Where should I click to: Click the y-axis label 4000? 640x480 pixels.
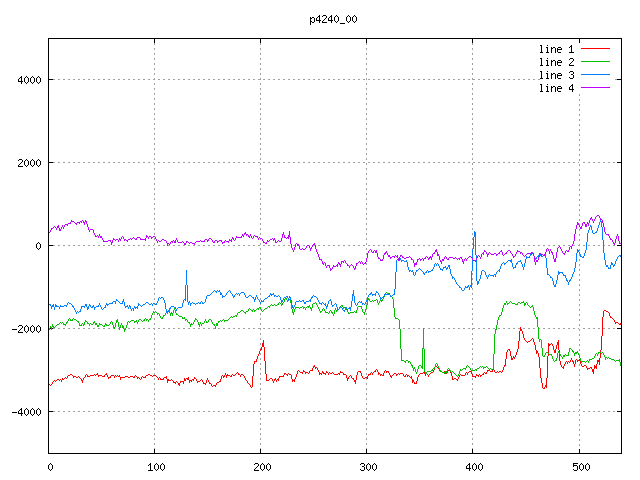29,80
